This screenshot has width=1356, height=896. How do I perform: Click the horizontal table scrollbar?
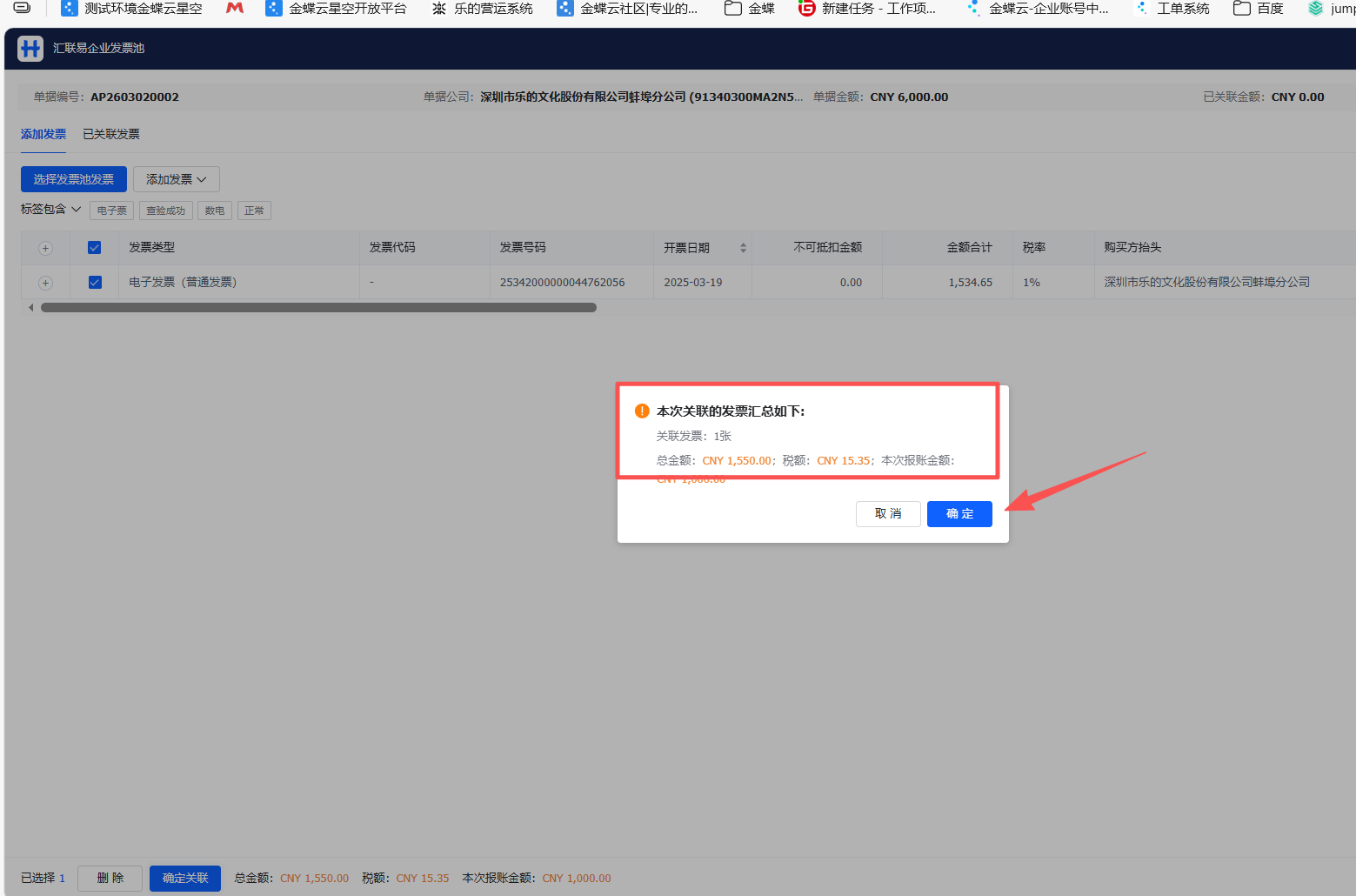pyautogui.click(x=318, y=307)
